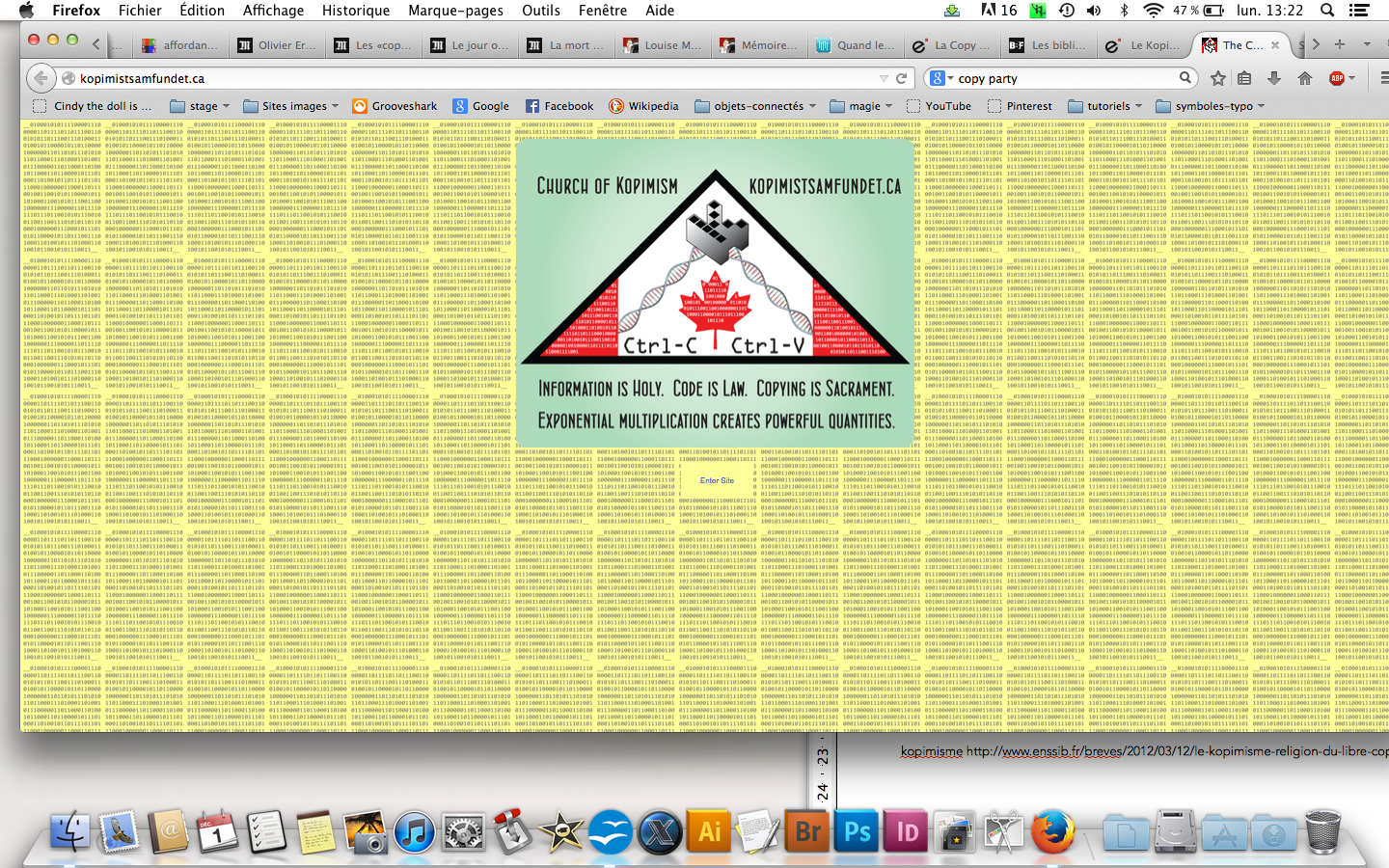Open iTunes from the Dock

(x=415, y=832)
